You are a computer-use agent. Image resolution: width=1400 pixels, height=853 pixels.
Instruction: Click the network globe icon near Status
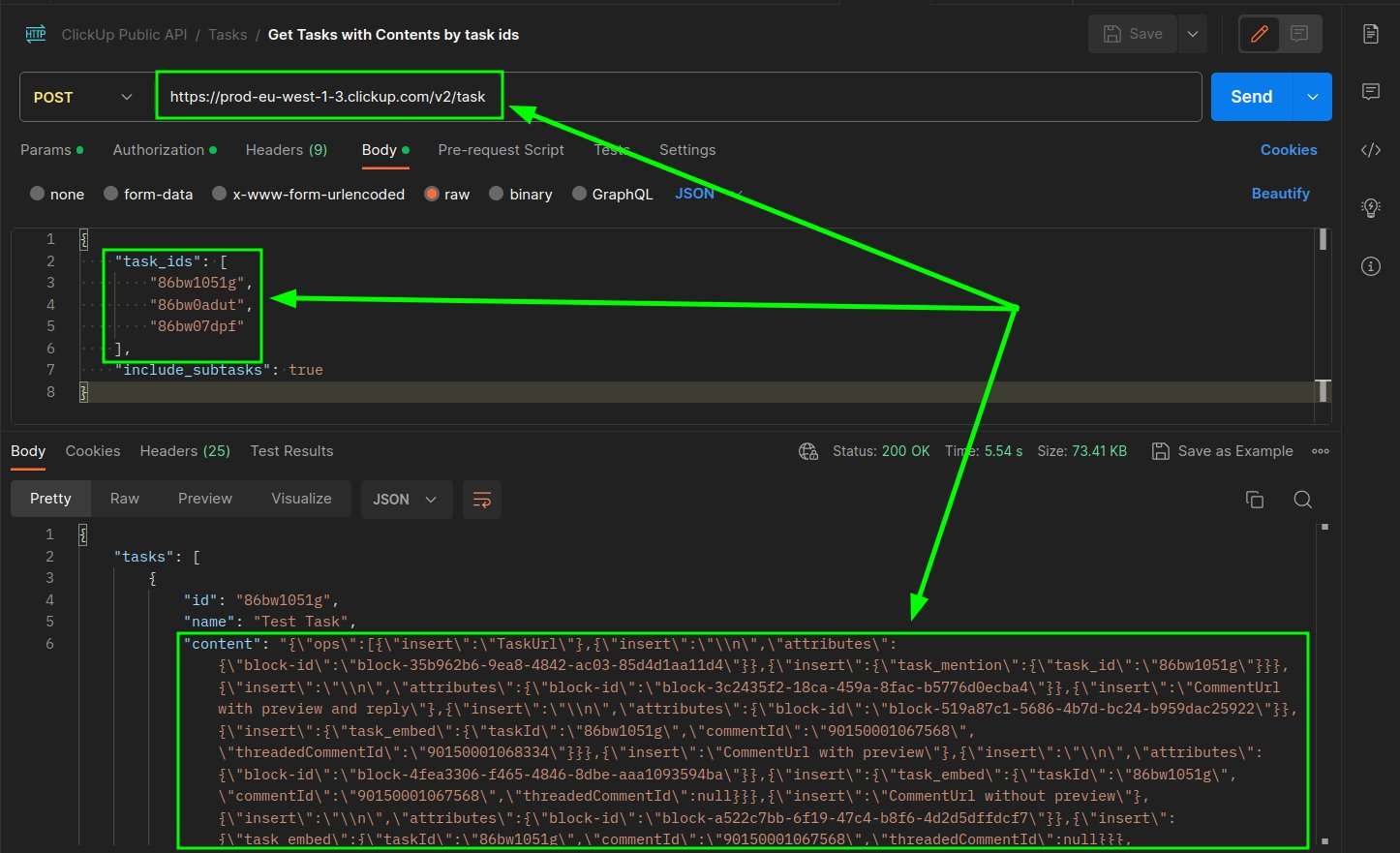click(808, 451)
